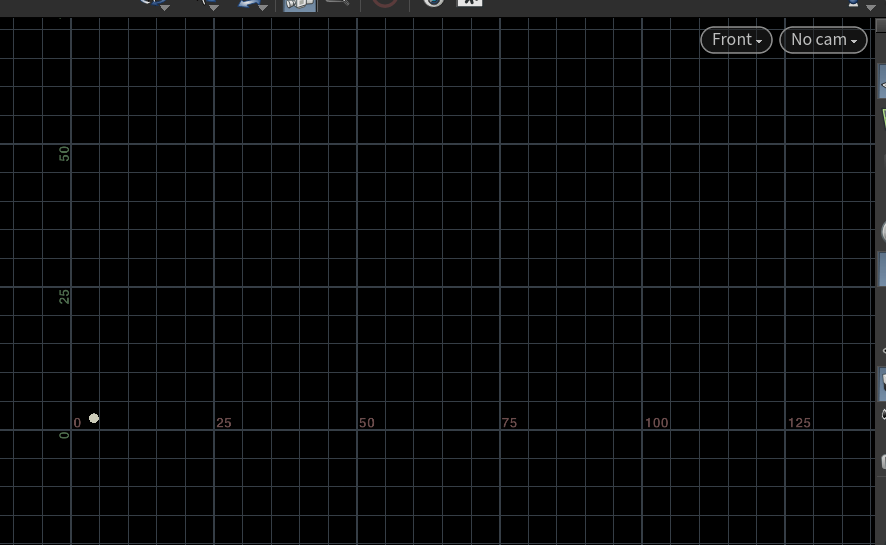Click the horizontal axis label 100
886x545 pixels.
click(657, 423)
